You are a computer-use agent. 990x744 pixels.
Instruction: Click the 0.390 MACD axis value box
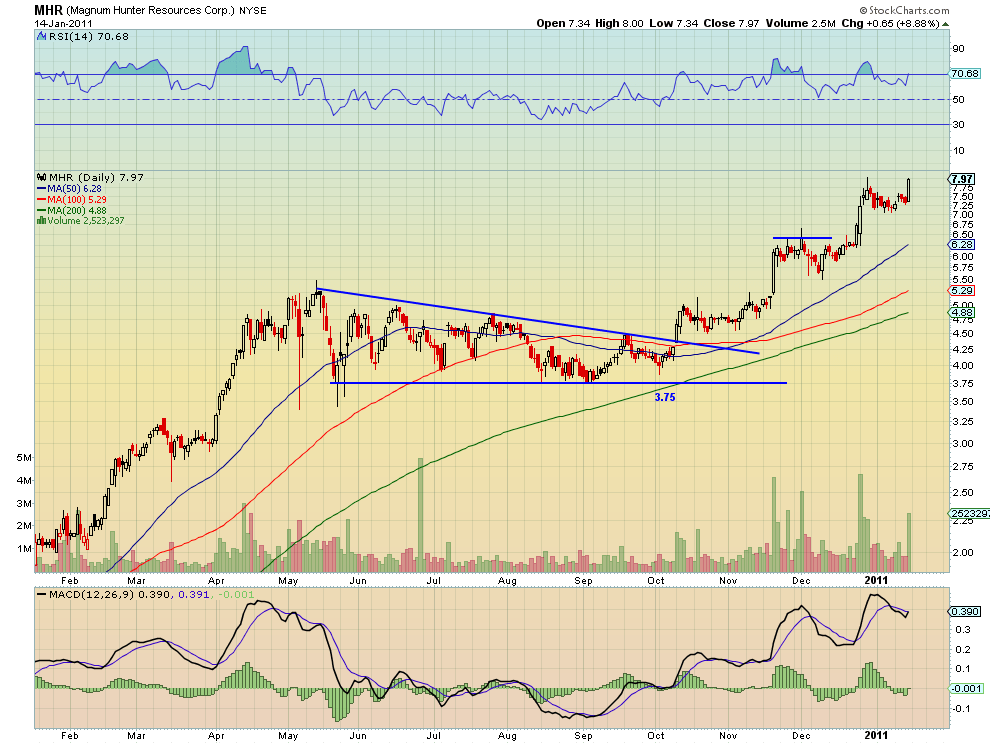pos(964,611)
